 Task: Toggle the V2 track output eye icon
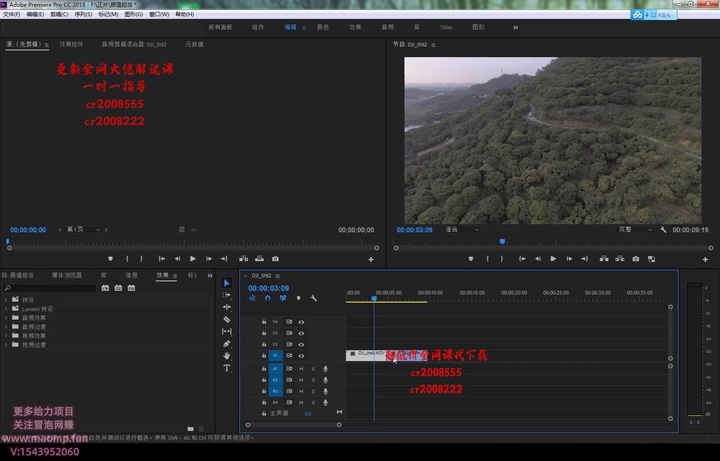click(301, 344)
